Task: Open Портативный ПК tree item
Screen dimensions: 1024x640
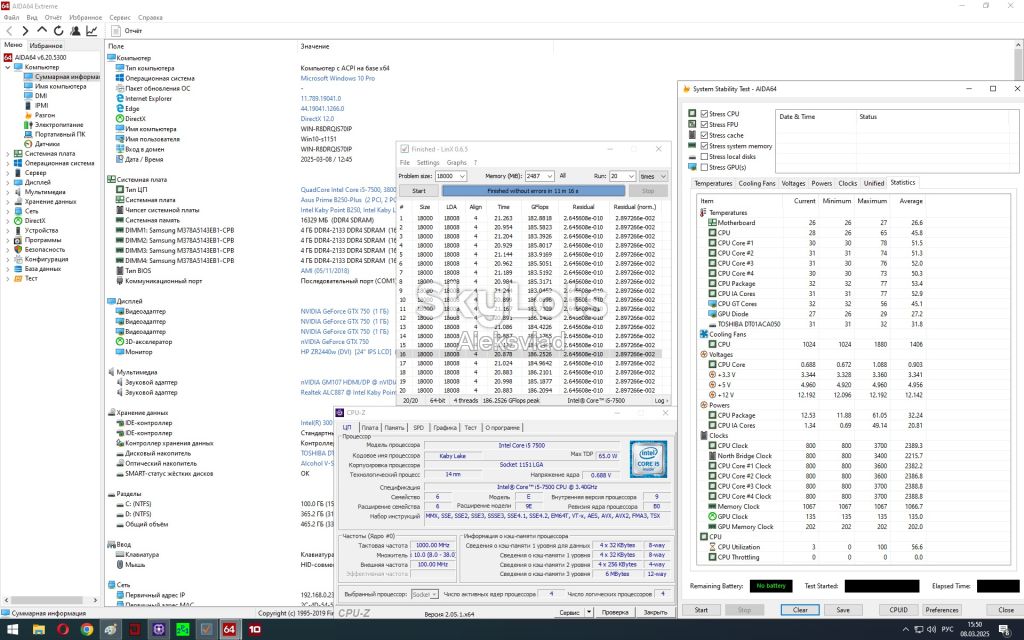Action: 59,134
